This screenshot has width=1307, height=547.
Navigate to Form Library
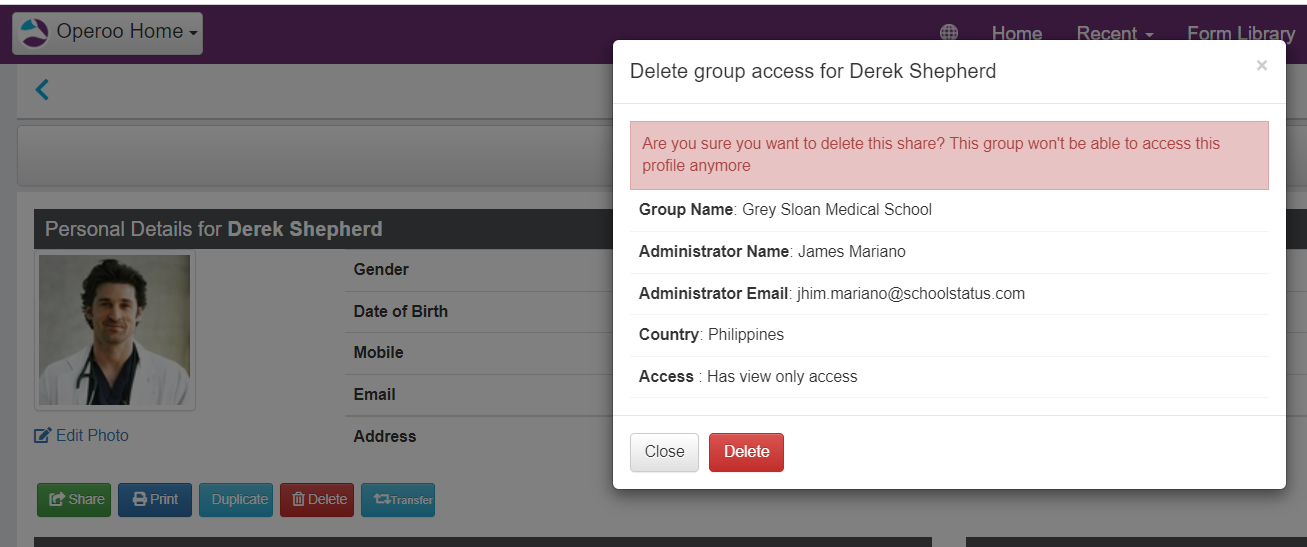[1240, 33]
